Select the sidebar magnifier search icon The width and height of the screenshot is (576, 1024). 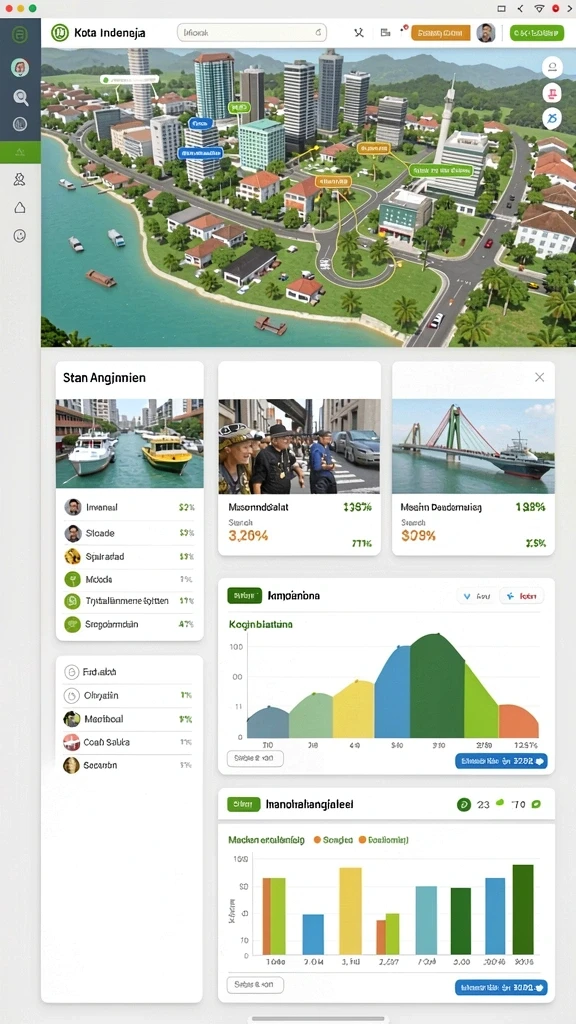pos(20,97)
